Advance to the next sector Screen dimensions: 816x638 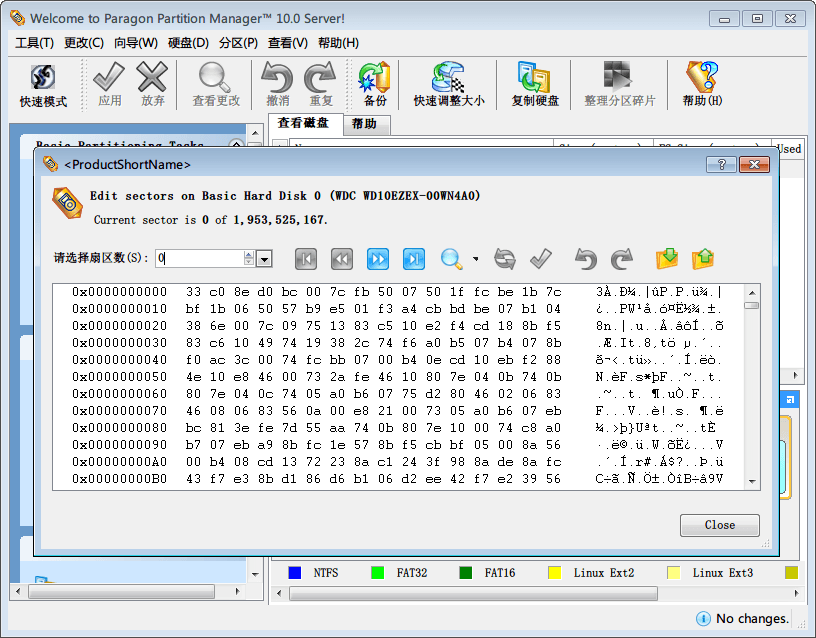pyautogui.click(x=378, y=259)
